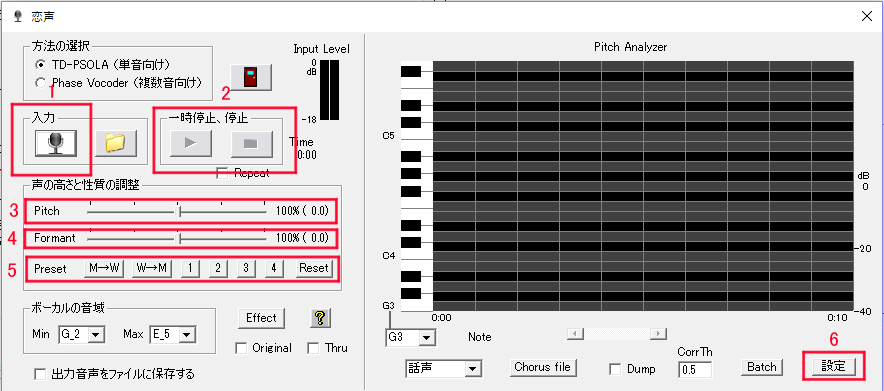Image resolution: width=884 pixels, height=391 pixels.
Task: Enable the Thru checkbox
Action: click(x=313, y=348)
